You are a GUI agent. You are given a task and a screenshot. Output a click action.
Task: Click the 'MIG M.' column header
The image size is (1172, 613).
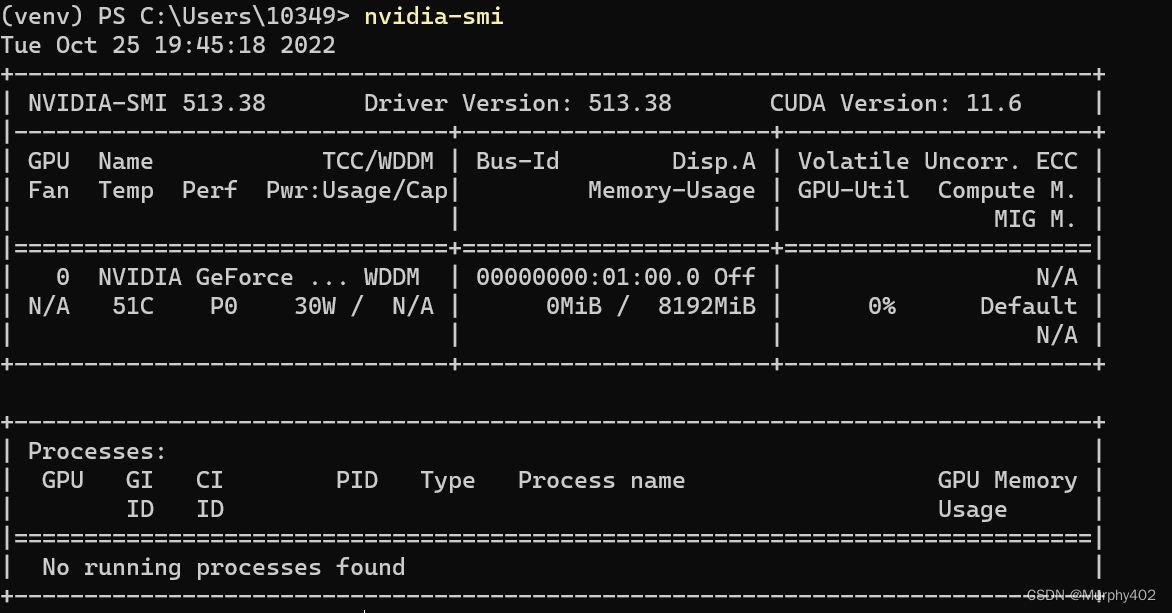click(x=1035, y=219)
